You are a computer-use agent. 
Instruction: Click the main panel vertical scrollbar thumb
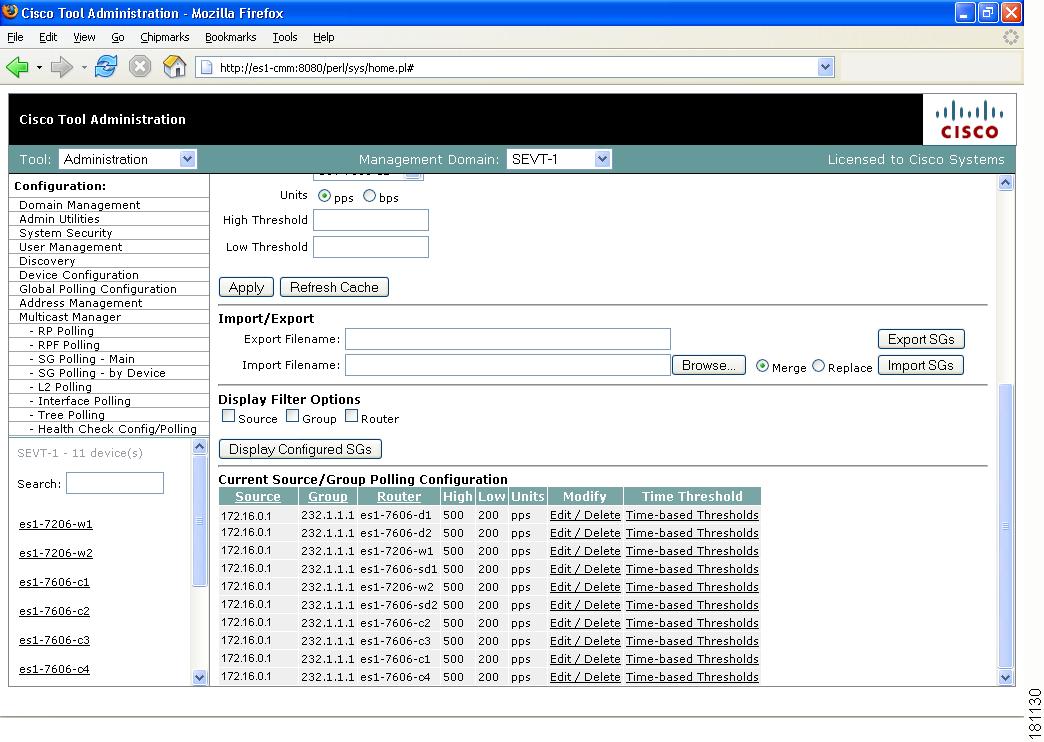tap(1005, 526)
